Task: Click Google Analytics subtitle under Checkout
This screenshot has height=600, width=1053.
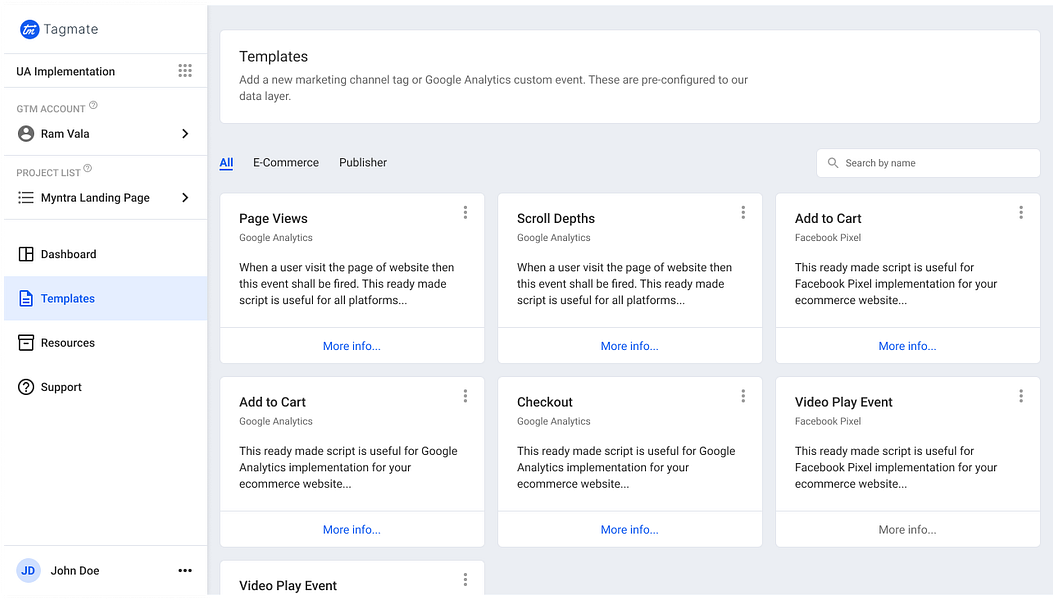Action: (x=554, y=421)
